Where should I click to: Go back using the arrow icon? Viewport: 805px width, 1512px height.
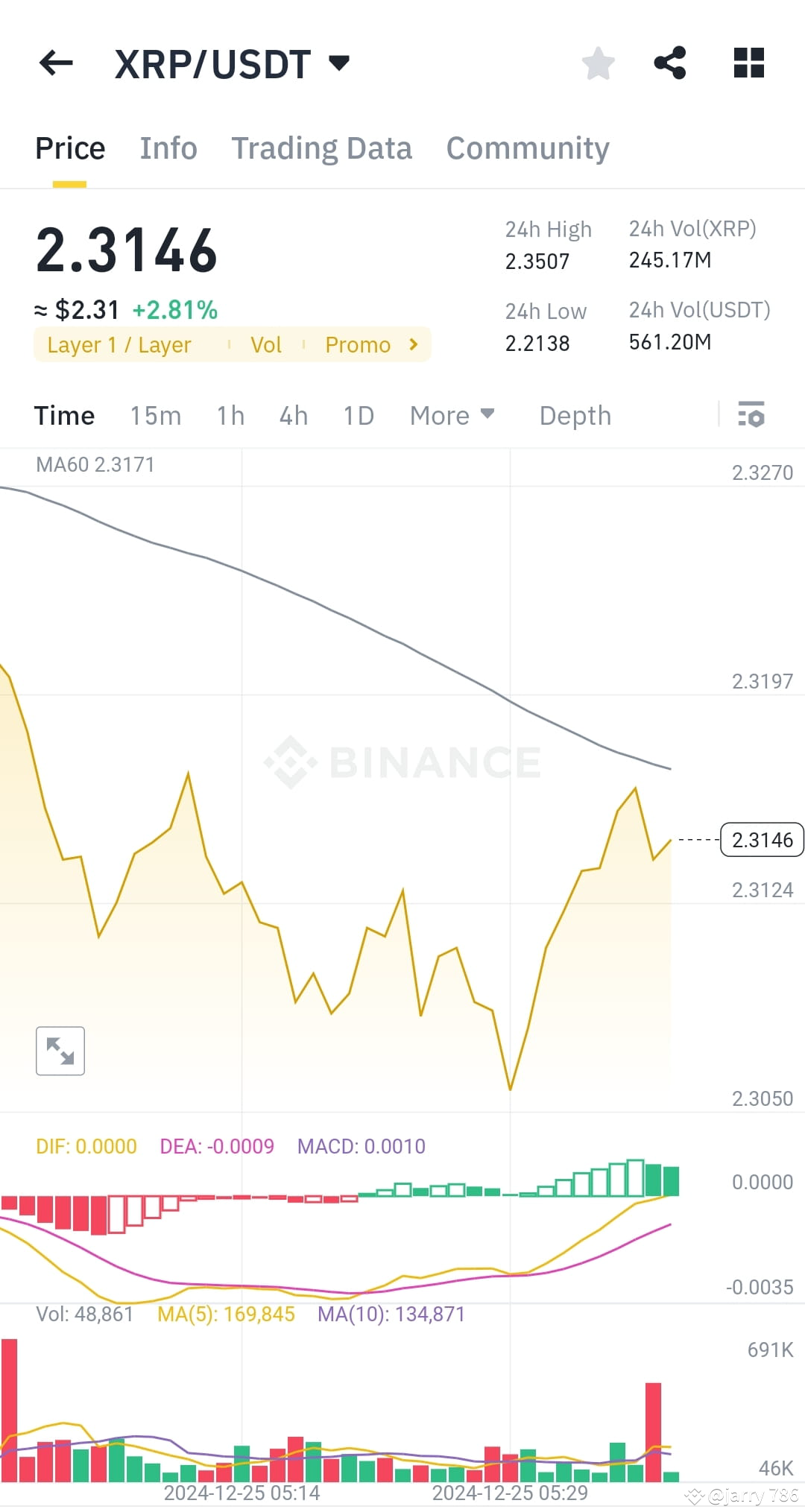tap(56, 63)
